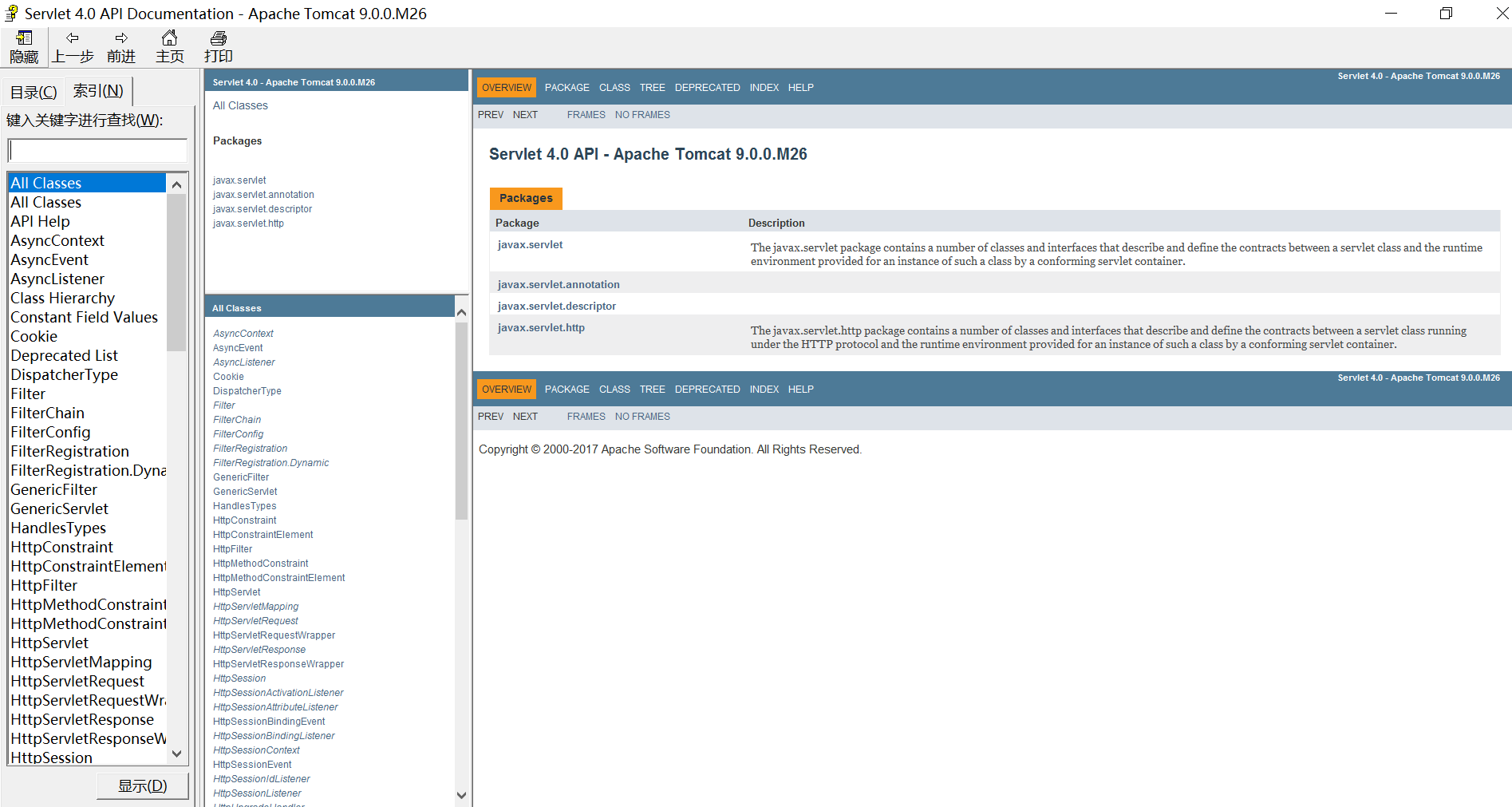Click the help app icon in title bar
Screen dimensions: 1512x807
click(11, 14)
